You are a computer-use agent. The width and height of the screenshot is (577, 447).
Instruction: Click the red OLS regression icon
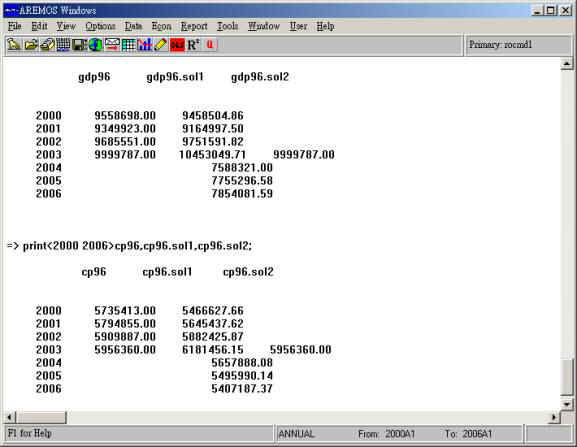click(x=177, y=45)
